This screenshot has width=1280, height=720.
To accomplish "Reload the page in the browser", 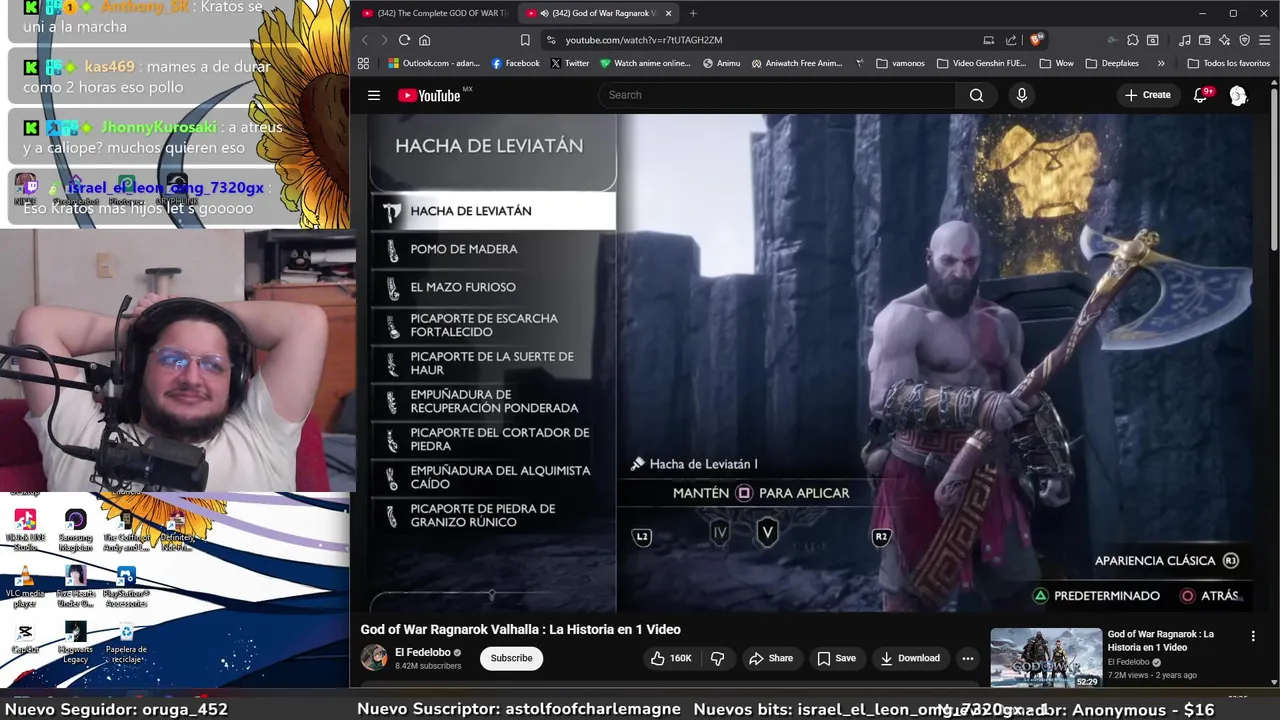I will (x=404, y=40).
